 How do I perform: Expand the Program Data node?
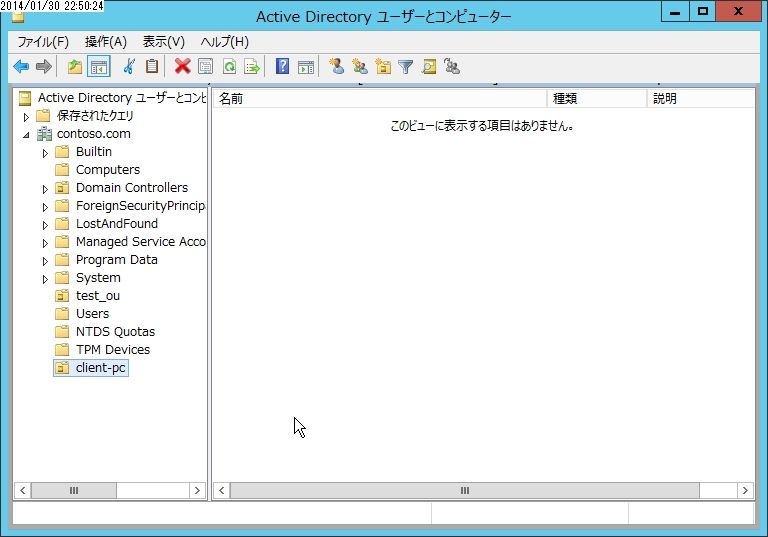pyautogui.click(x=45, y=261)
